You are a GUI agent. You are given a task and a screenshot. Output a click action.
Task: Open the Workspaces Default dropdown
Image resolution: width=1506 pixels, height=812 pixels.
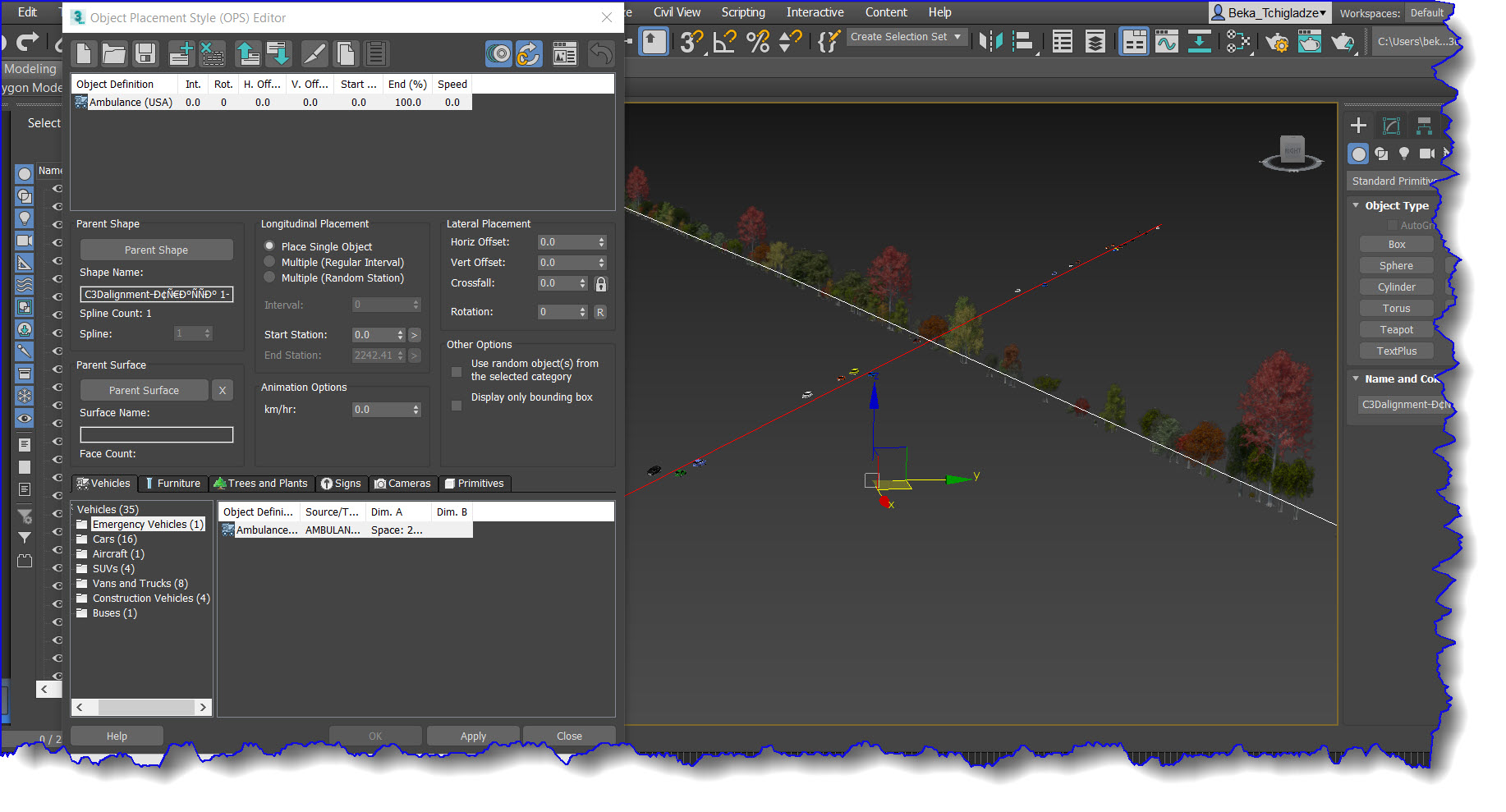[1428, 13]
